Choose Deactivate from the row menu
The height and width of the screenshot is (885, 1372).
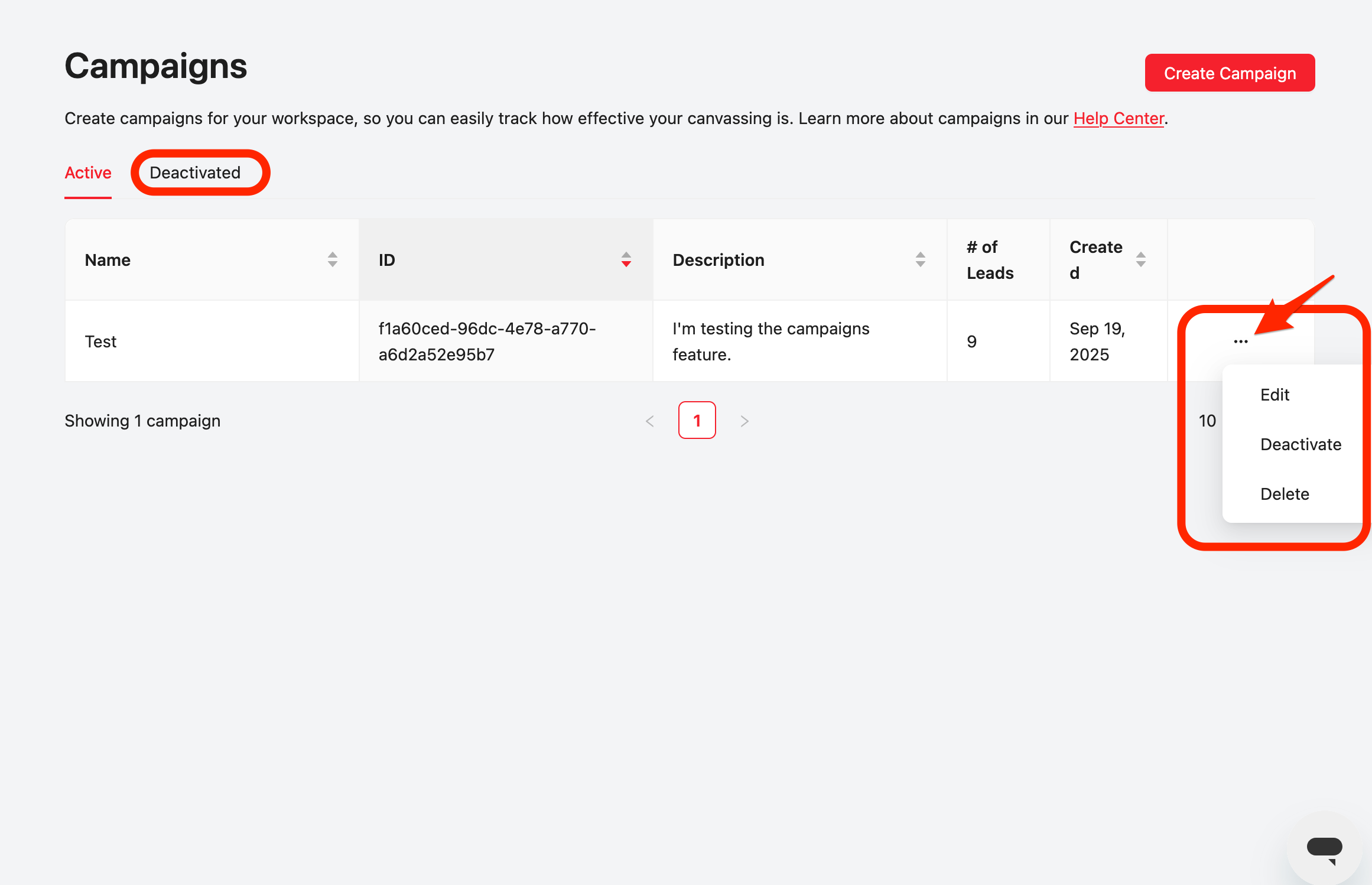(1301, 444)
